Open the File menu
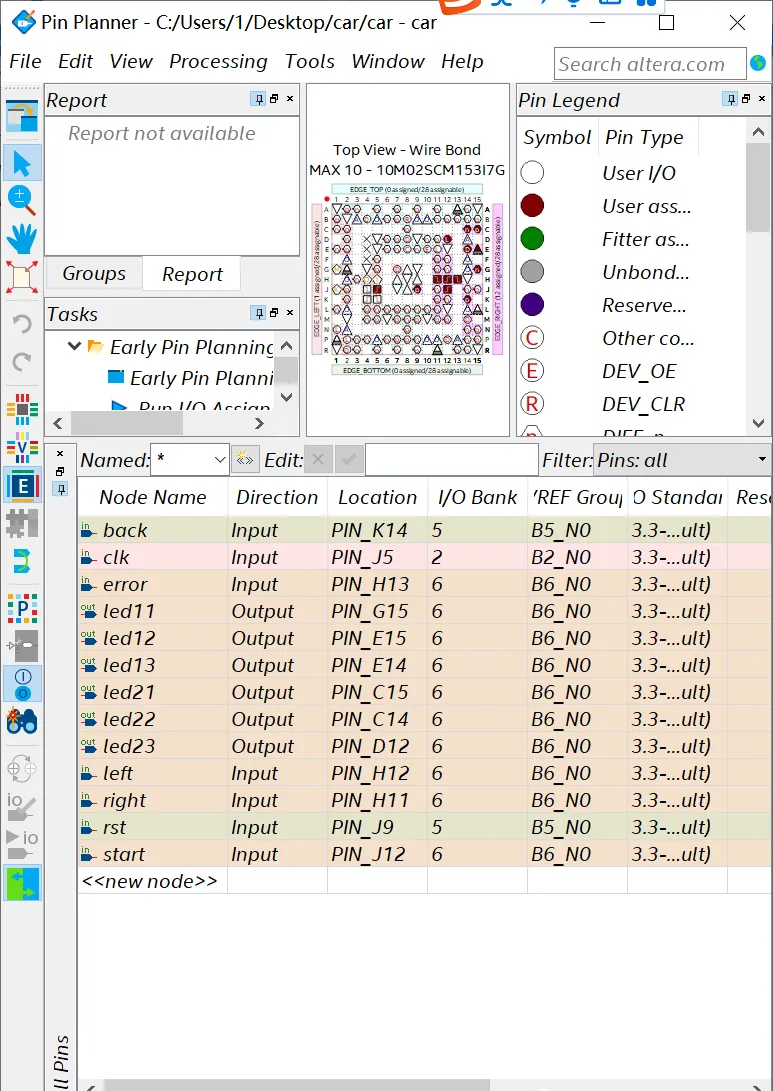Viewport: 773px width, 1091px height. (26, 61)
